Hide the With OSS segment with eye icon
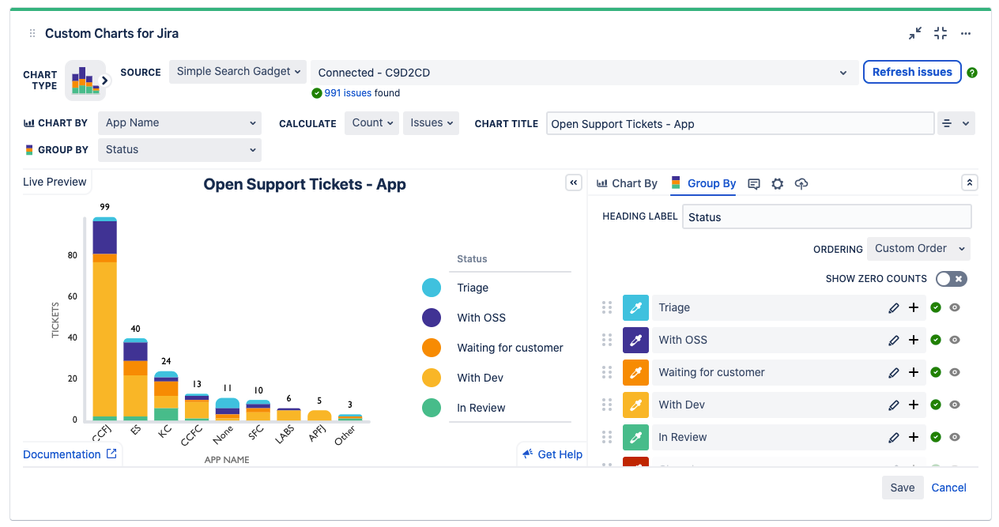Viewport: 999px width, 527px height. (954, 340)
